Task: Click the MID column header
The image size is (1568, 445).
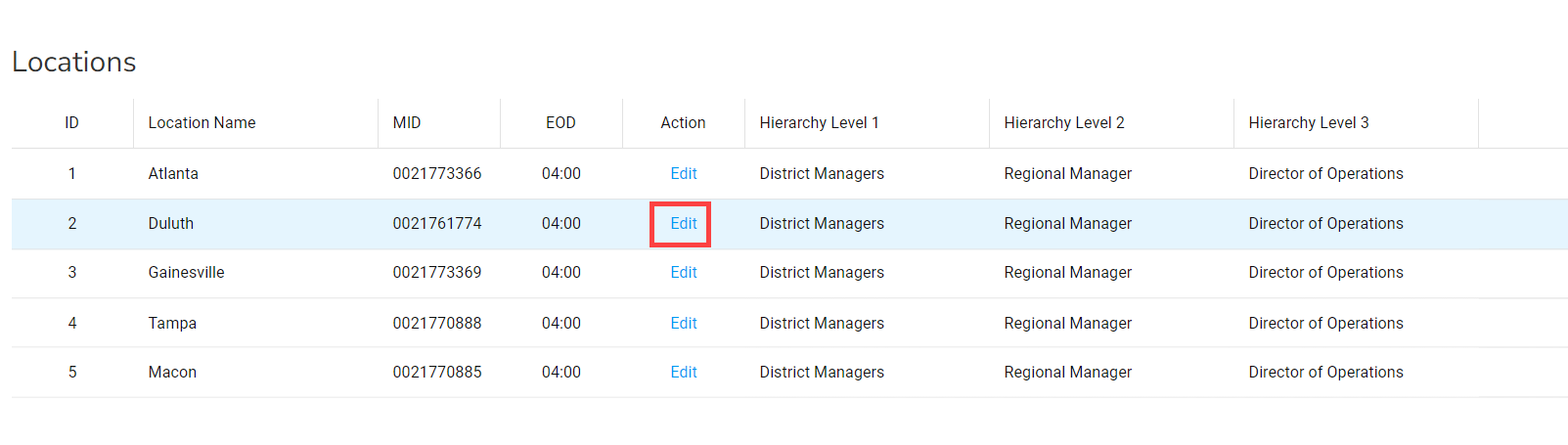Action: (407, 123)
